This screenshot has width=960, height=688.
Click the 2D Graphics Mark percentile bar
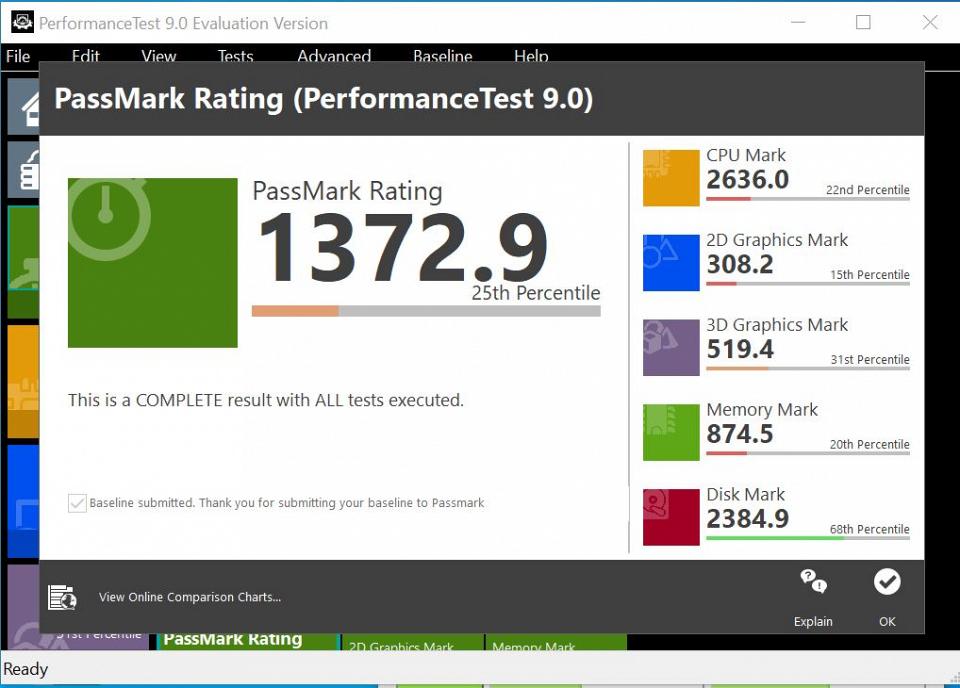click(808, 283)
